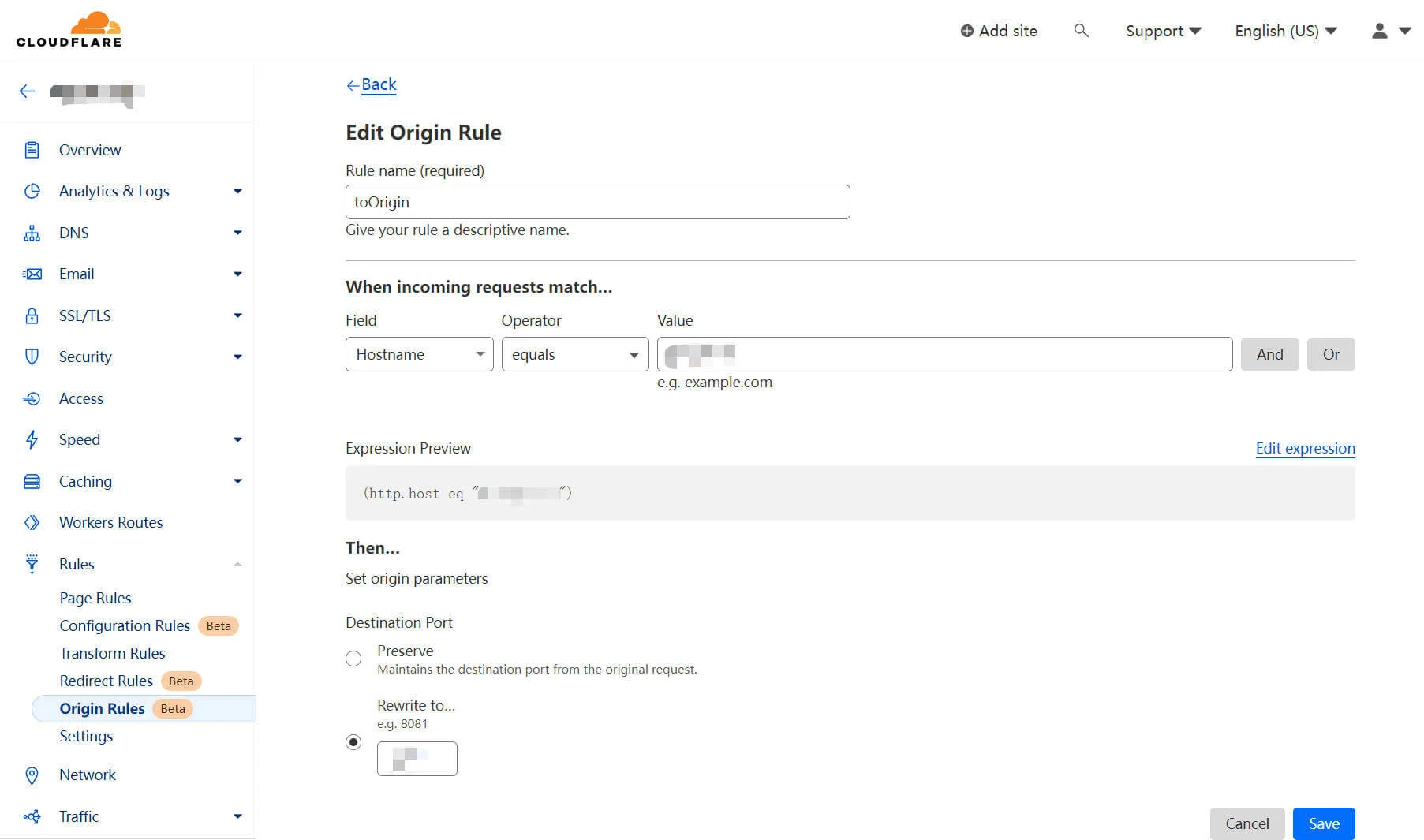Open Transform Rules in sidebar
The image size is (1424, 840).
click(x=112, y=653)
